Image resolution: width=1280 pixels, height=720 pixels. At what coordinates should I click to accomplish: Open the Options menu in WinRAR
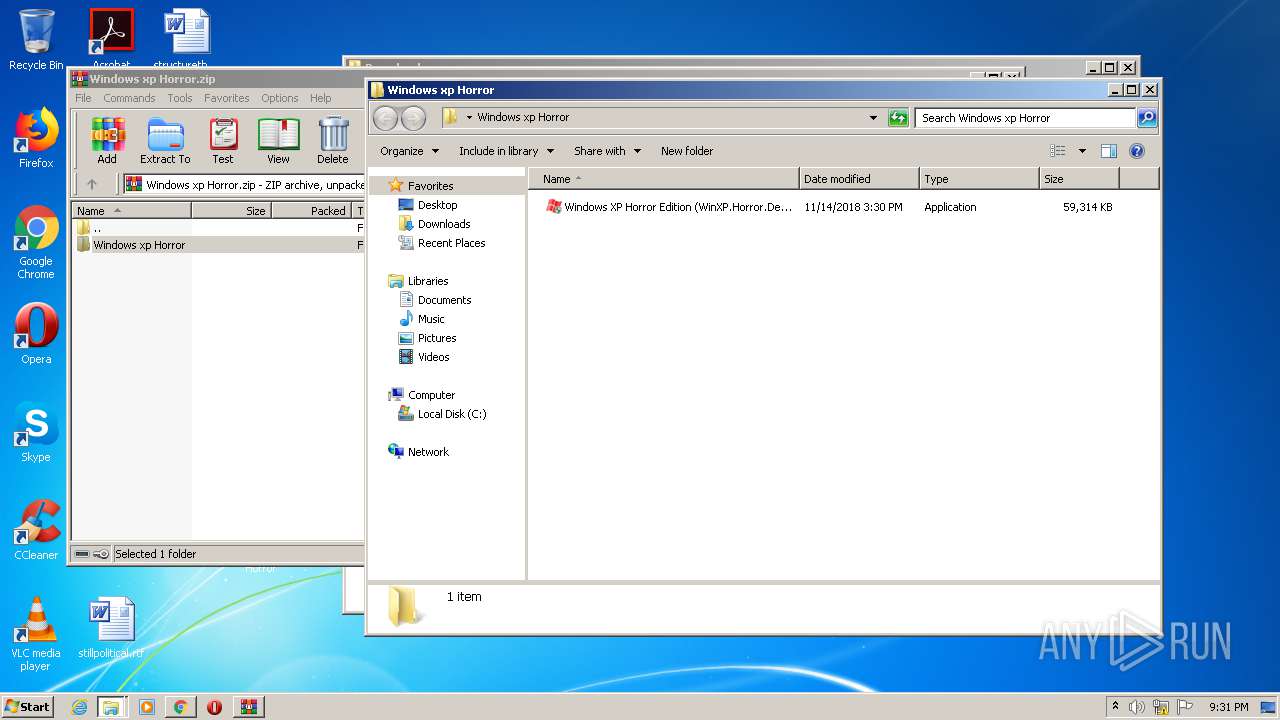click(x=280, y=98)
